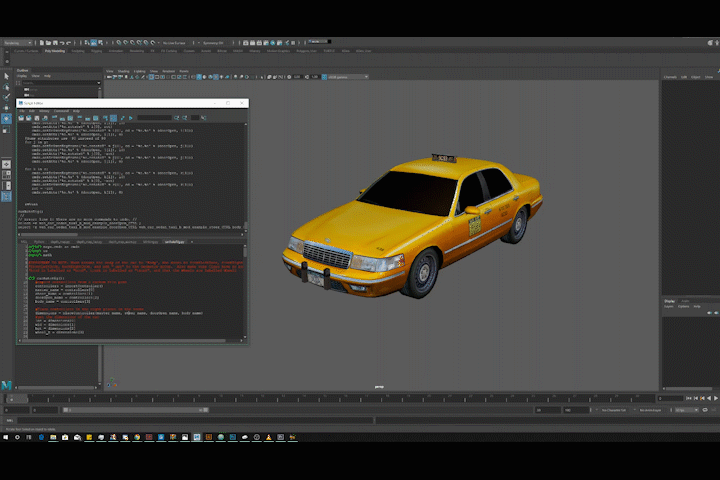
Task: Activate the highlighted Rotate tool
Action: point(6,119)
